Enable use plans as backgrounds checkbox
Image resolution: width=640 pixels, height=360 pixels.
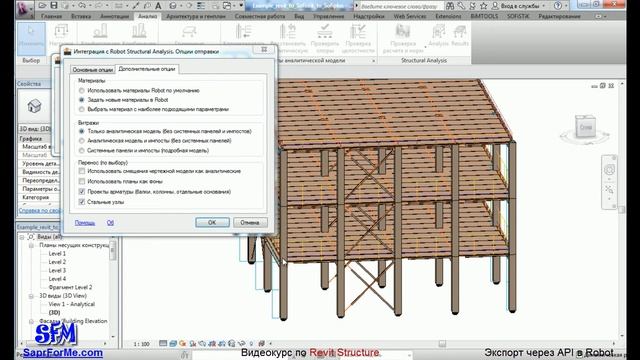click(82, 181)
